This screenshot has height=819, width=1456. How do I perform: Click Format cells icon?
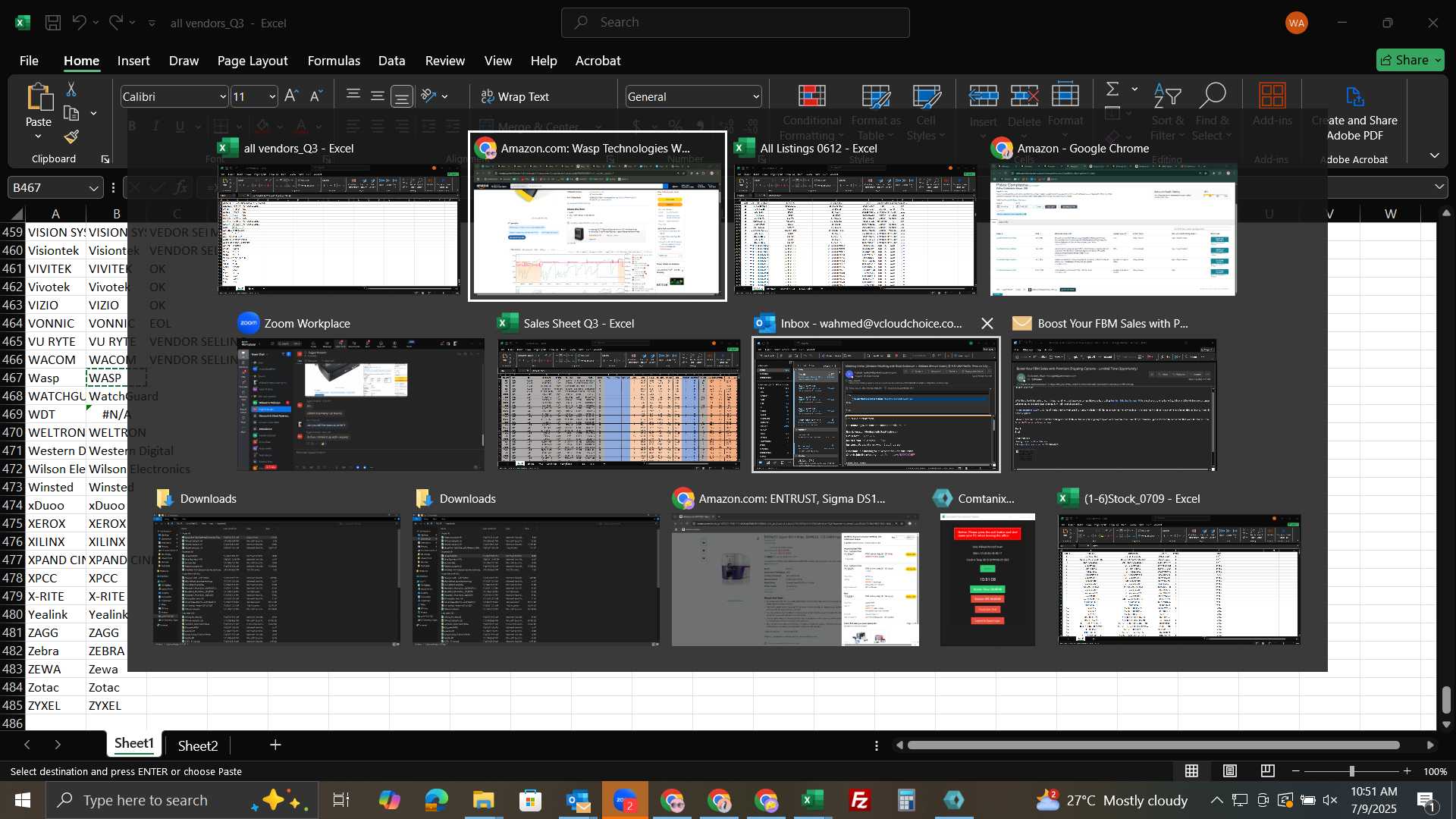pyautogui.click(x=1065, y=96)
